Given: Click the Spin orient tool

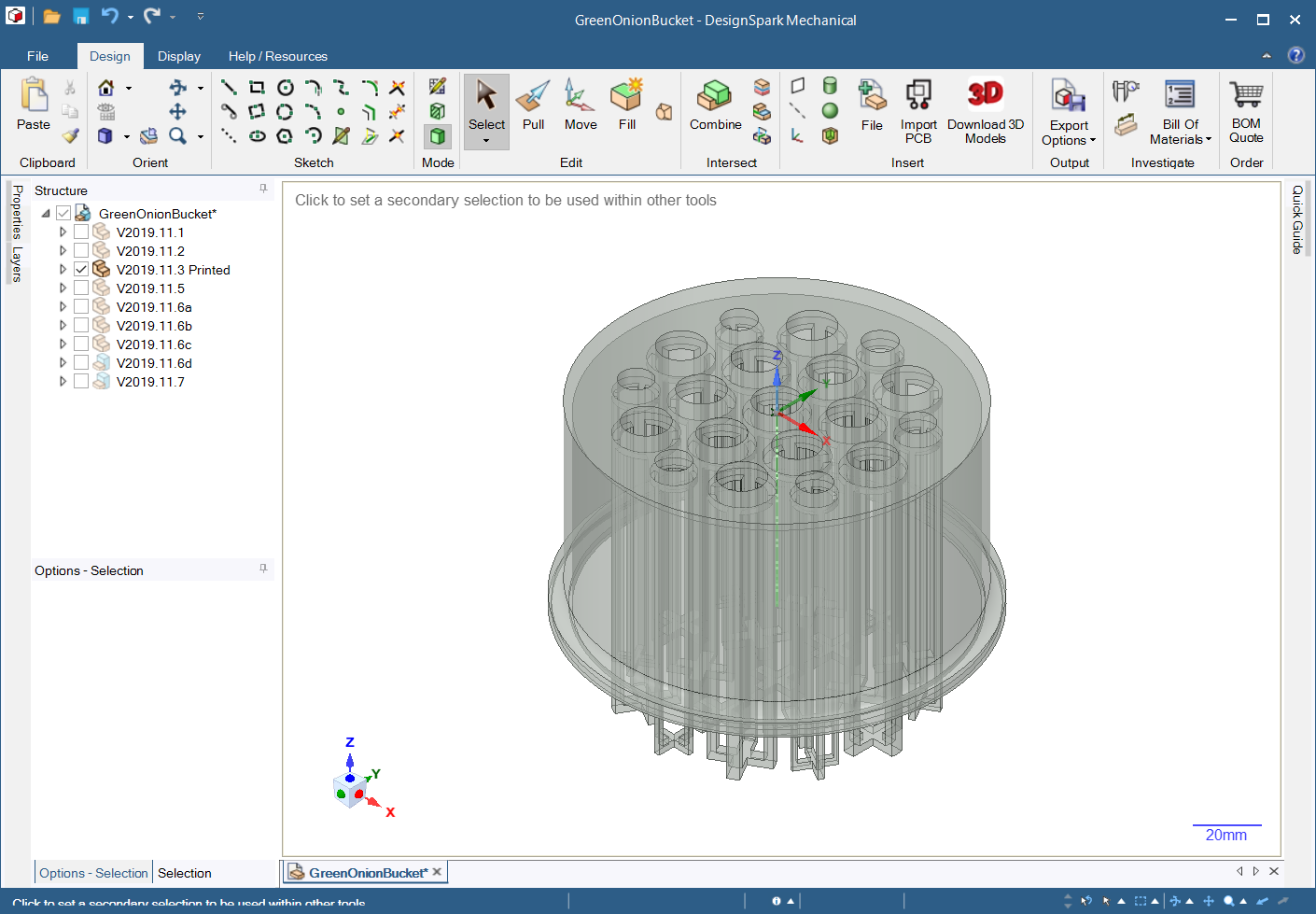Looking at the screenshot, I should click(177, 88).
